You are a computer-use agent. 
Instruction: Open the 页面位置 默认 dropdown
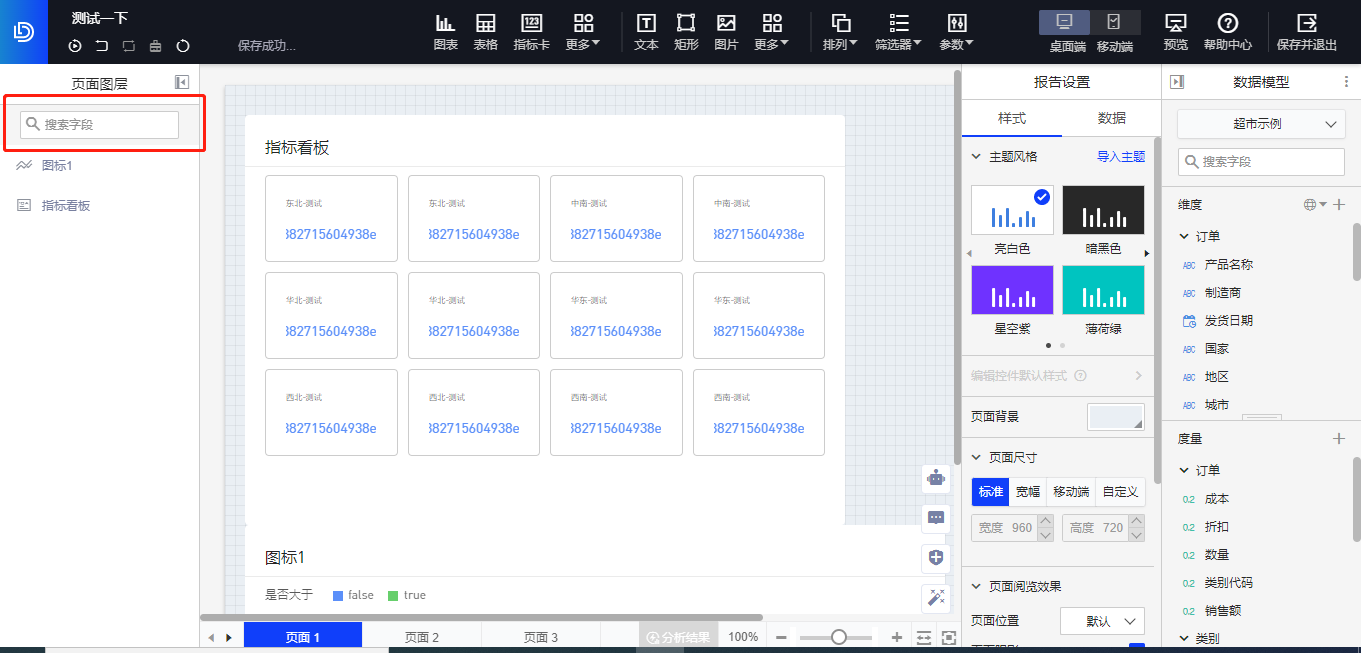click(1102, 621)
